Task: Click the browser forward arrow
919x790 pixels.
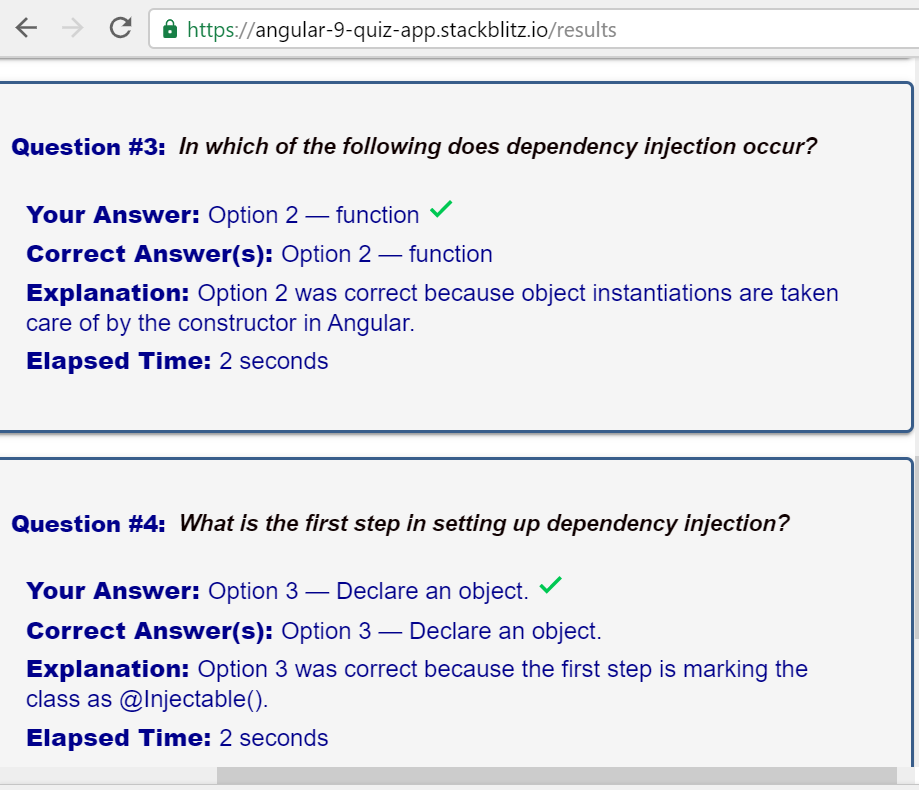Action: click(73, 29)
